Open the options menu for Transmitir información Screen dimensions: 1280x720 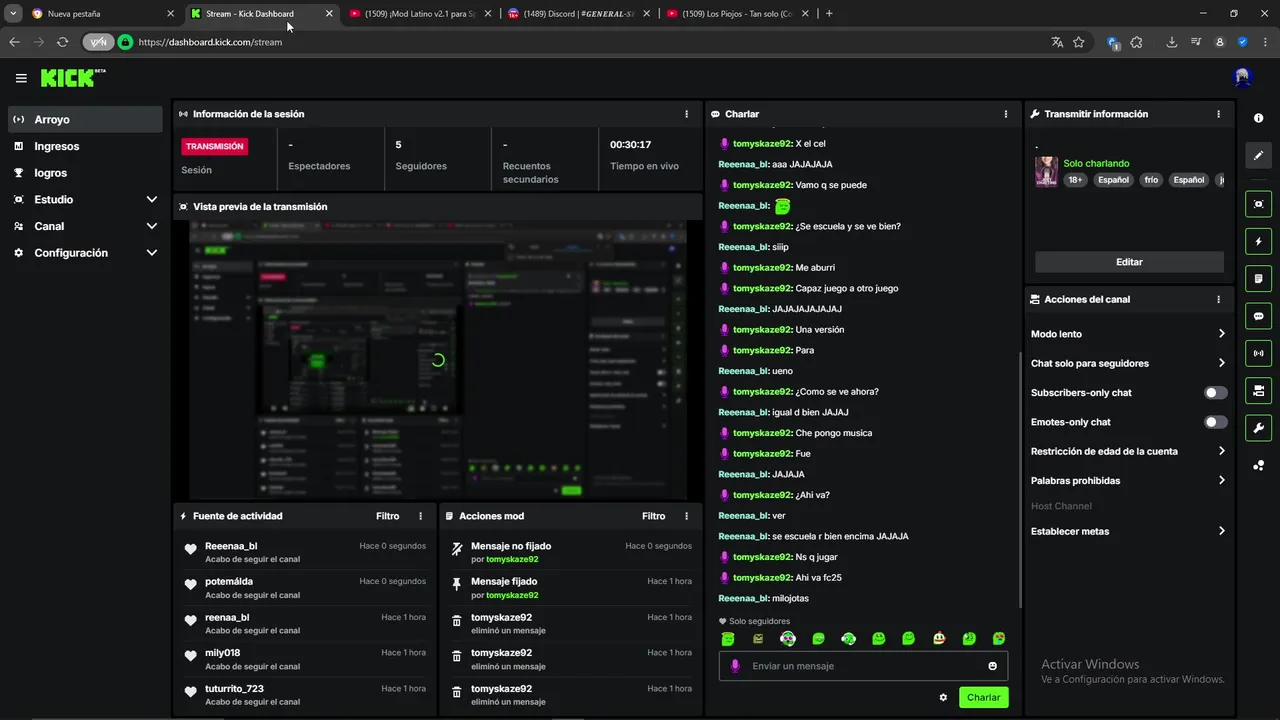tap(1218, 114)
